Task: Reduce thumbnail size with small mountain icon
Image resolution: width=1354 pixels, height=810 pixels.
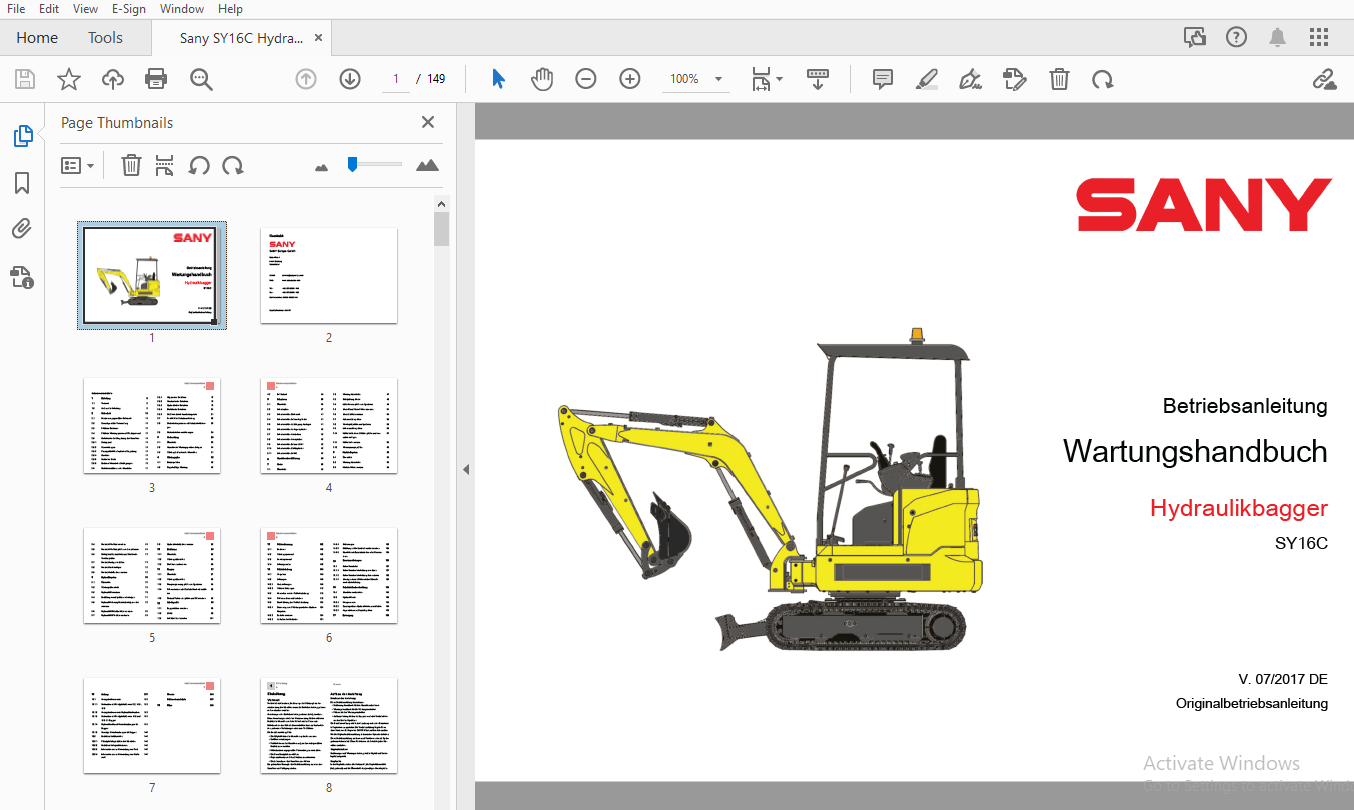Action: click(x=321, y=167)
